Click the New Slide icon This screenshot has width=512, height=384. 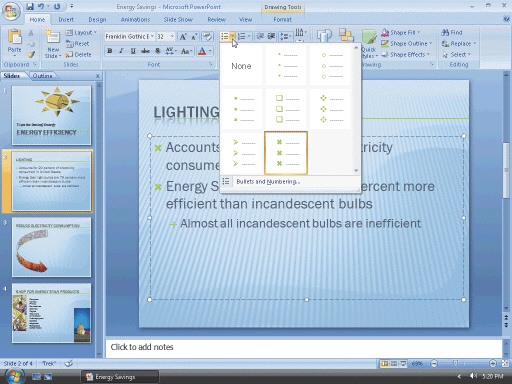(x=53, y=37)
